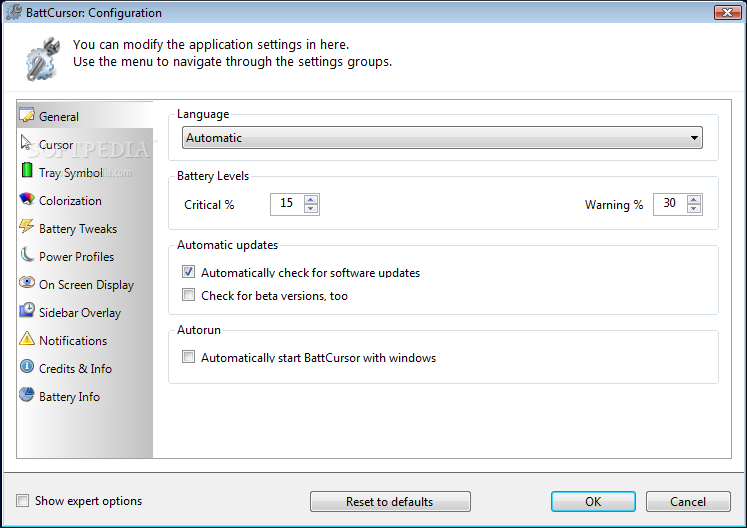This screenshot has width=747, height=528.
Task: Go to Notifications settings
Action: (x=85, y=341)
